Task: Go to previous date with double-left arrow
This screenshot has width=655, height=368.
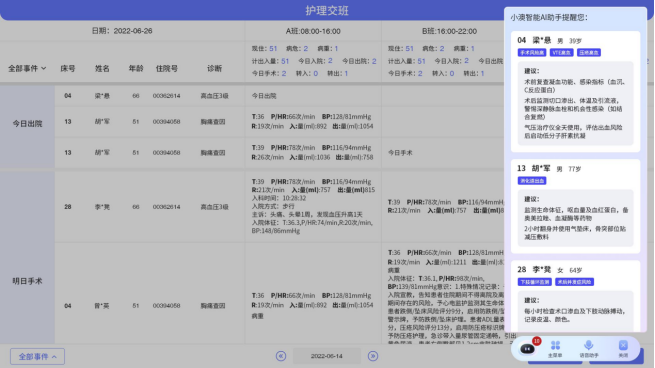Action: pos(281,356)
